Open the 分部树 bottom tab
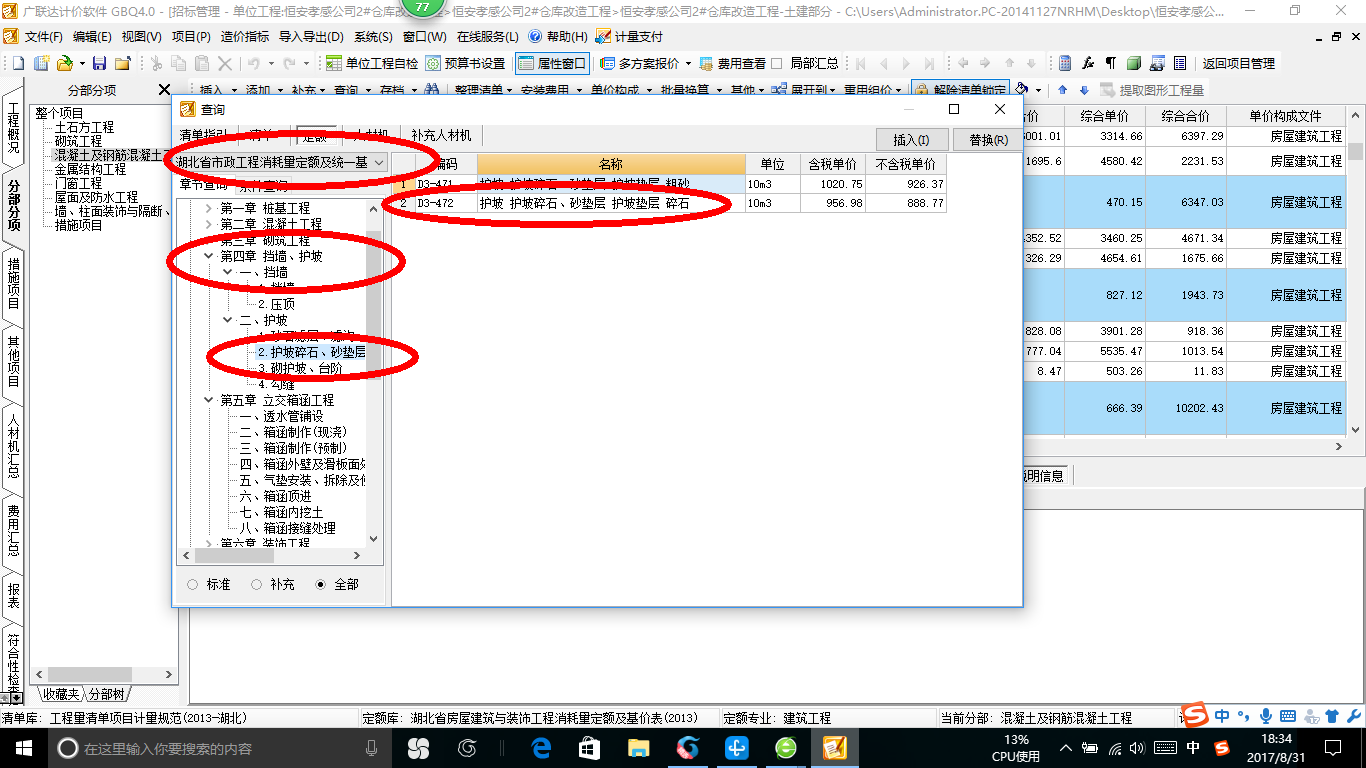Image resolution: width=1366 pixels, height=768 pixels. point(106,694)
